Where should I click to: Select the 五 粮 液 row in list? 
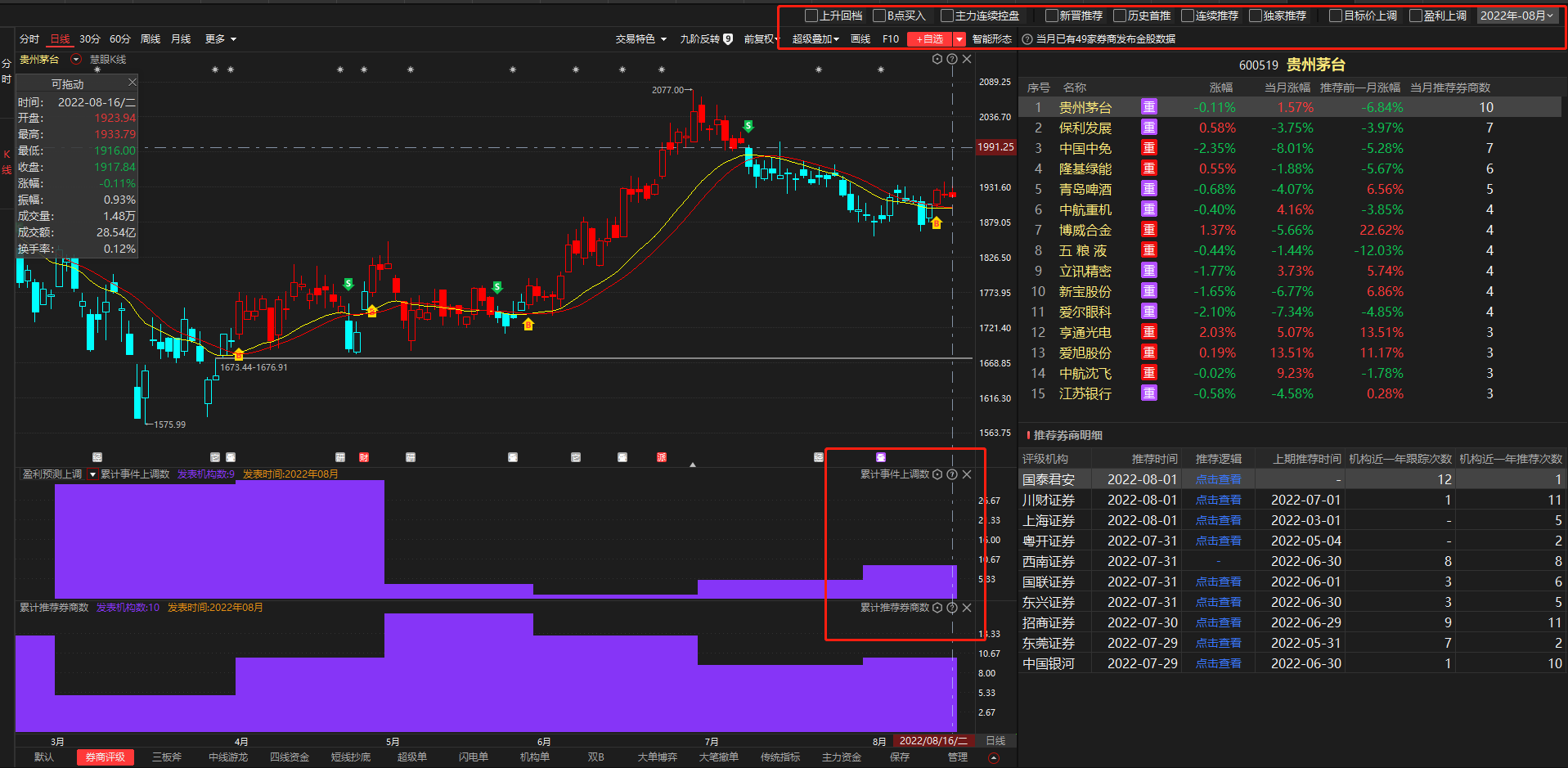[x=1290, y=250]
